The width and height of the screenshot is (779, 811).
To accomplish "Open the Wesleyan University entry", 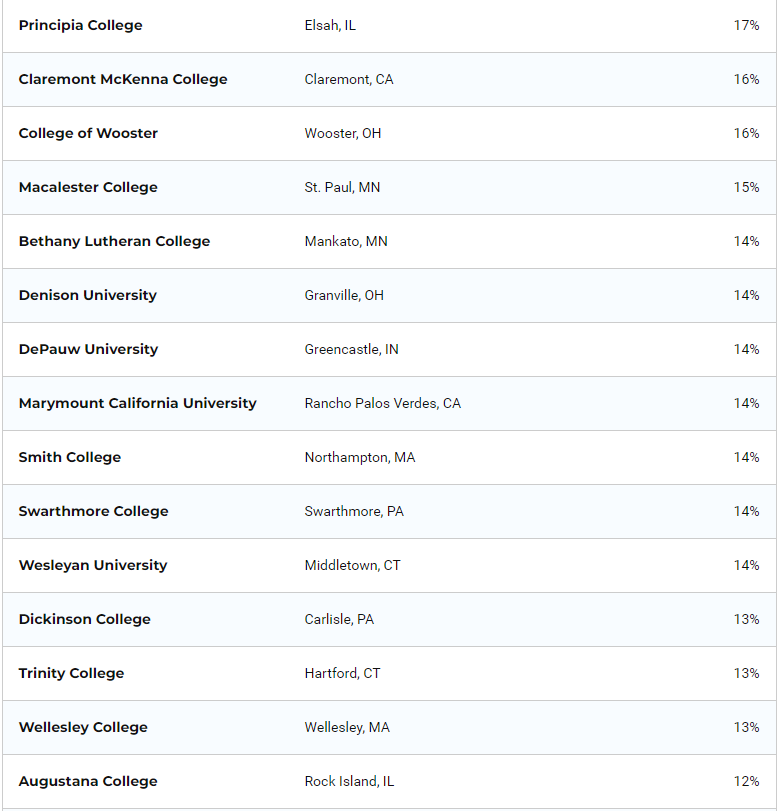I will (92, 565).
